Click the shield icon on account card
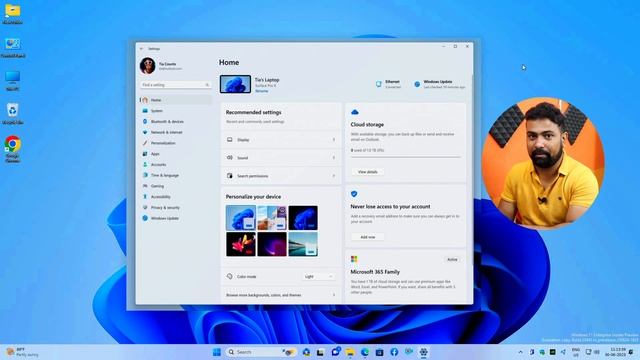 (x=354, y=194)
